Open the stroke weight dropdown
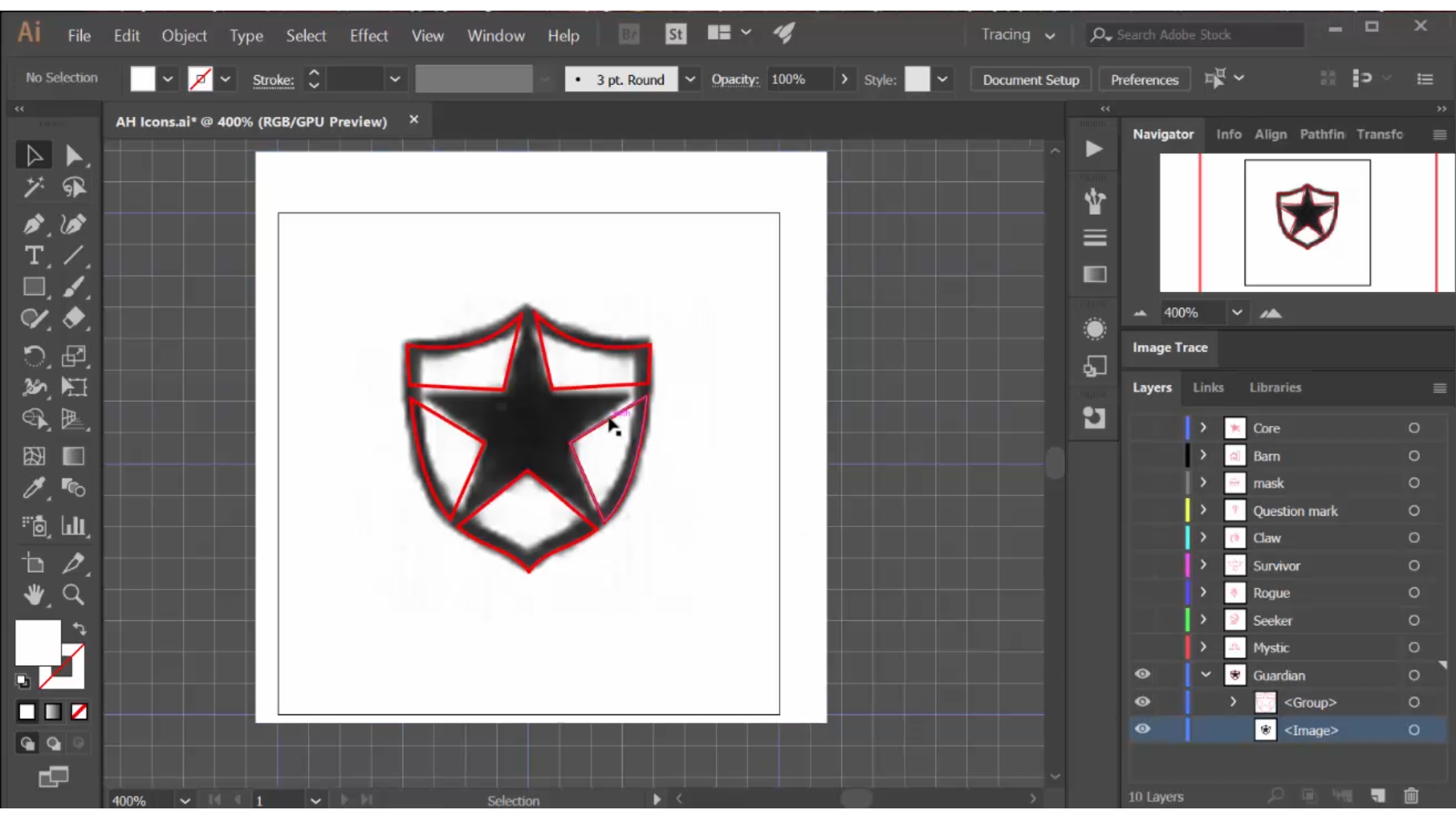This screenshot has height=819, width=1456. [396, 79]
